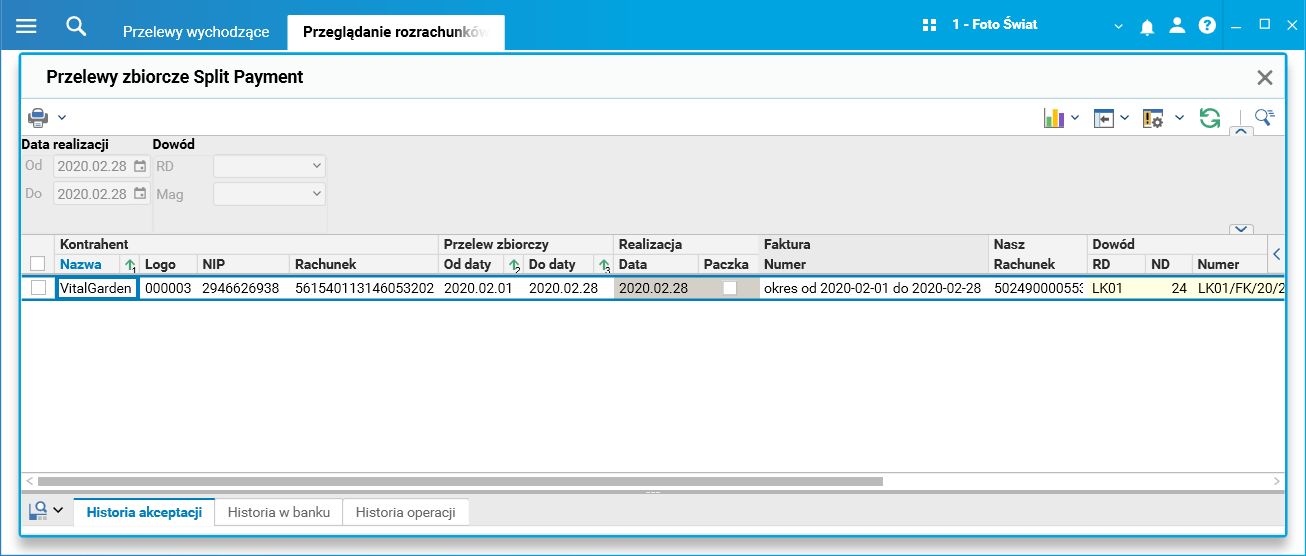Viewport: 1306px width, 556px height.
Task: Open the RD dropdown under Dowód
Action: pos(270,166)
